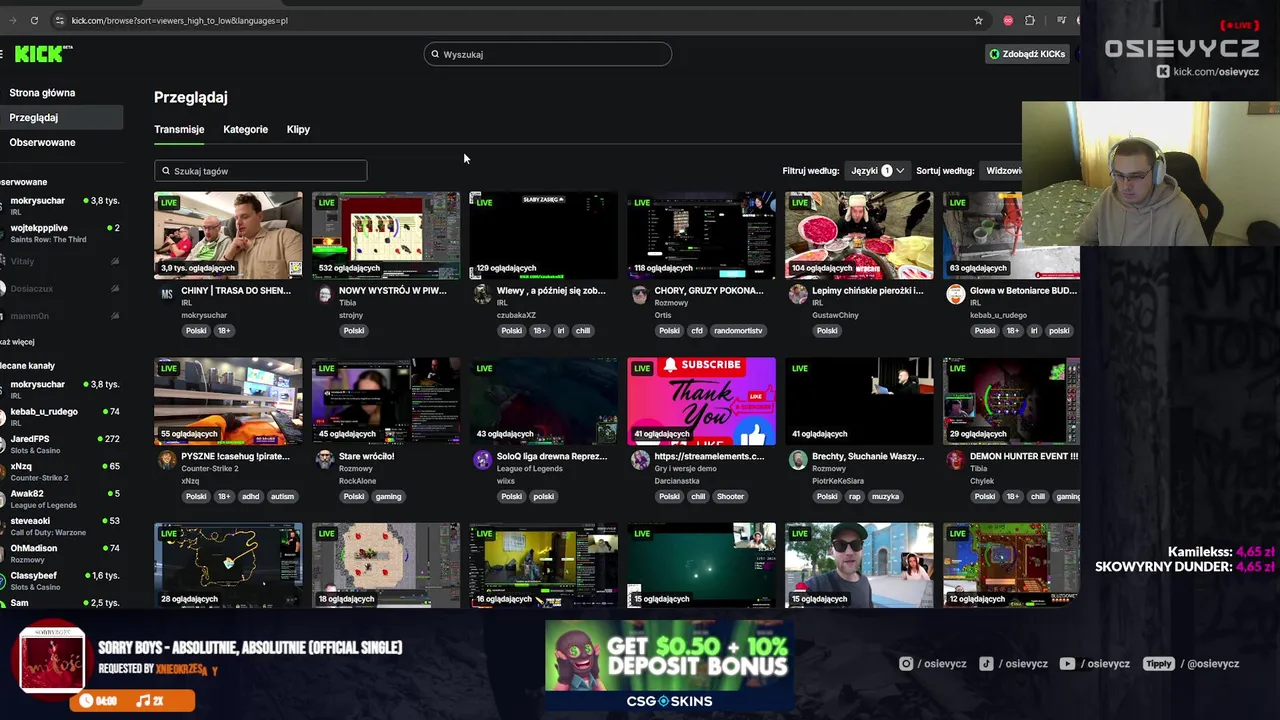Image resolution: width=1280 pixels, height=720 pixels.
Task: Click the CSGO-SKINS deposit bonus banner
Action: [x=669, y=666]
